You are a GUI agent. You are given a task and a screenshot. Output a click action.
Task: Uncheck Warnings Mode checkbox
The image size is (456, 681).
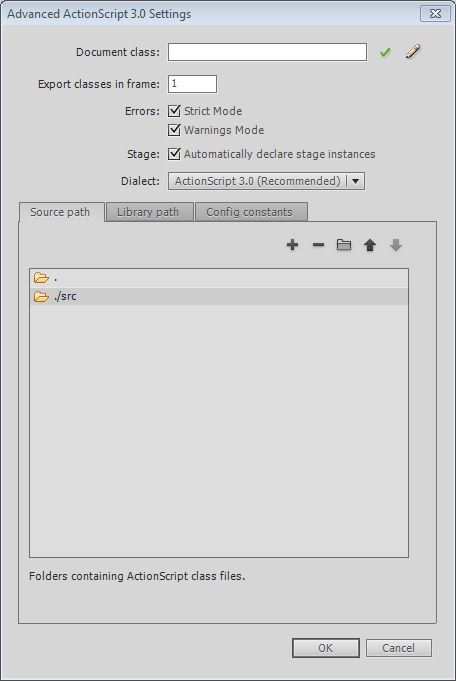[x=174, y=130]
